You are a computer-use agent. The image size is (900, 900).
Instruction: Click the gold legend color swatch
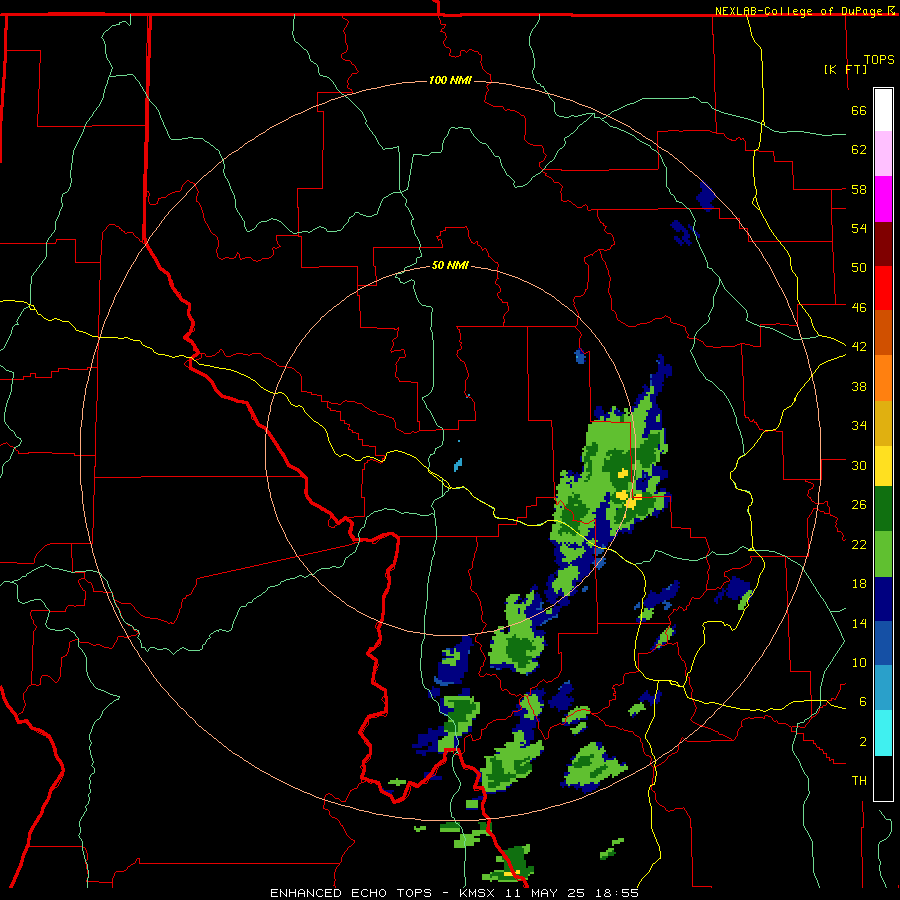coord(883,423)
